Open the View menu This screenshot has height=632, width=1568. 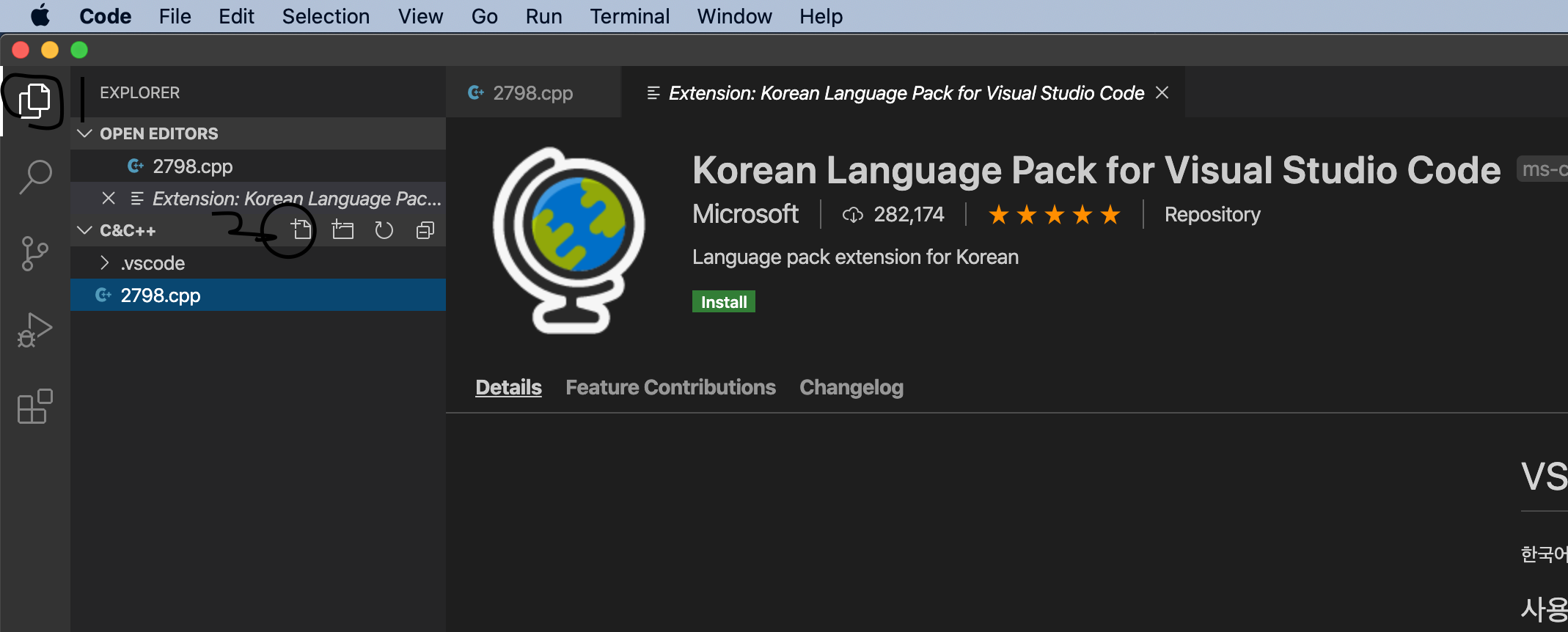click(420, 16)
